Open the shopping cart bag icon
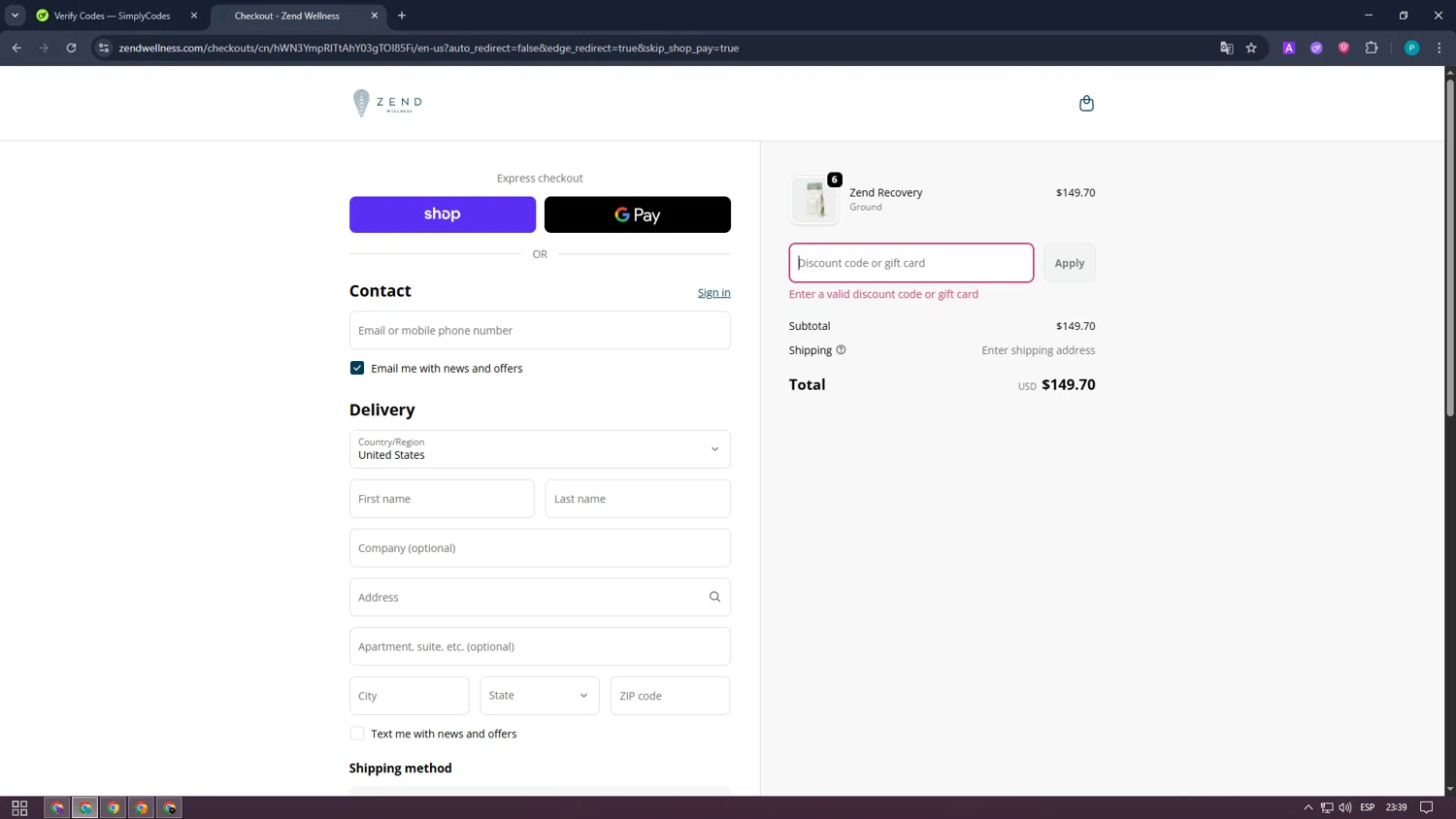 point(1086,103)
